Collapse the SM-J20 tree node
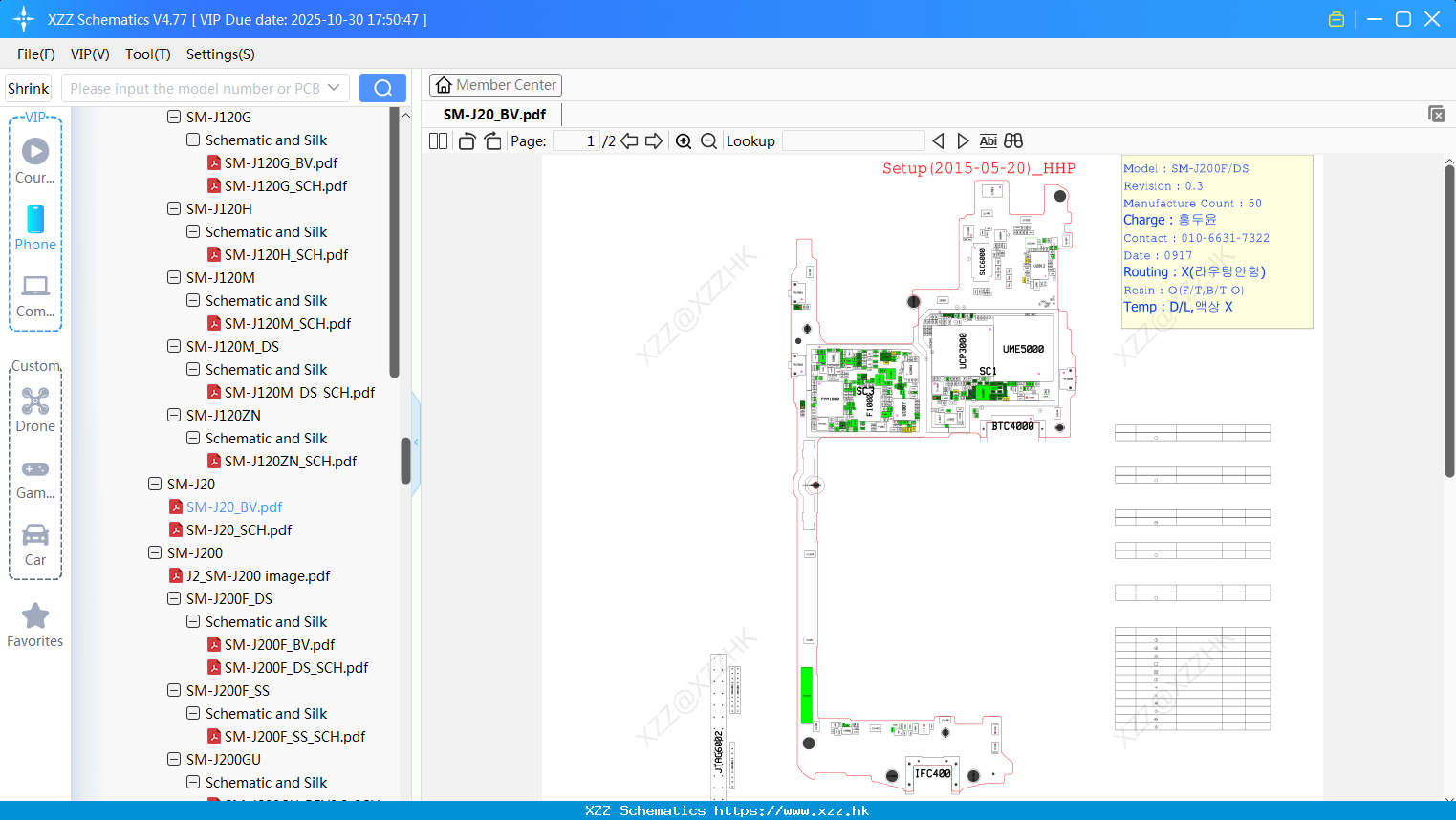Viewport: 1456px width, 820px height. pyautogui.click(x=155, y=484)
